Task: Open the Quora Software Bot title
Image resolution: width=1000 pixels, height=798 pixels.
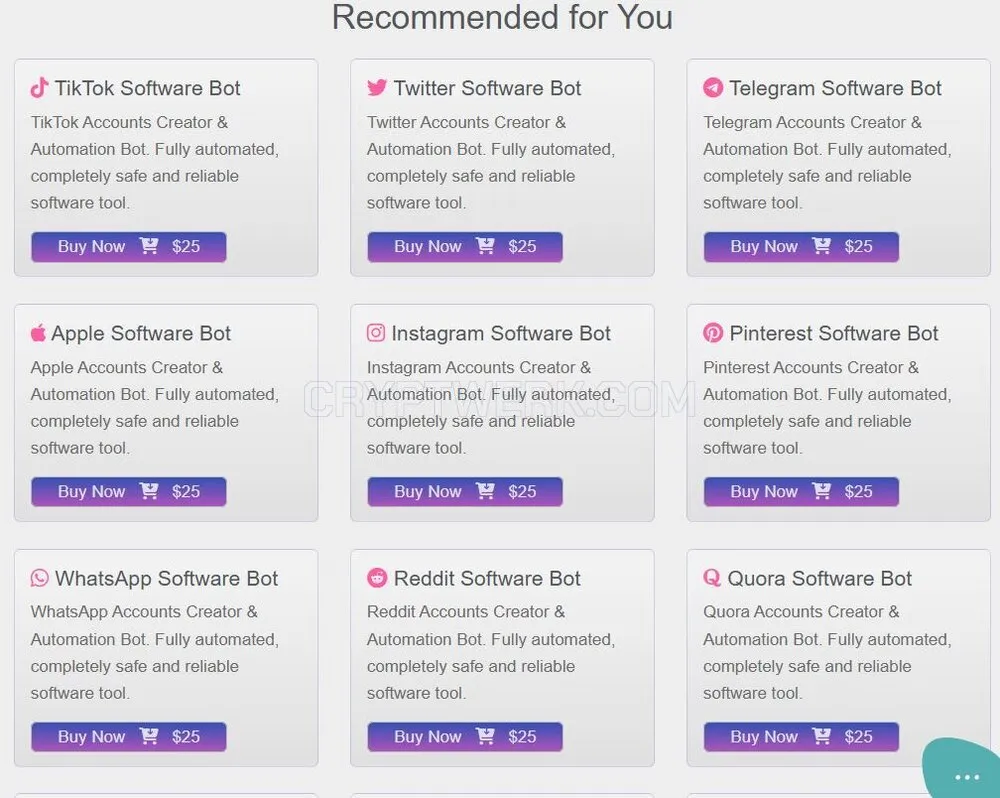Action: 820,578
